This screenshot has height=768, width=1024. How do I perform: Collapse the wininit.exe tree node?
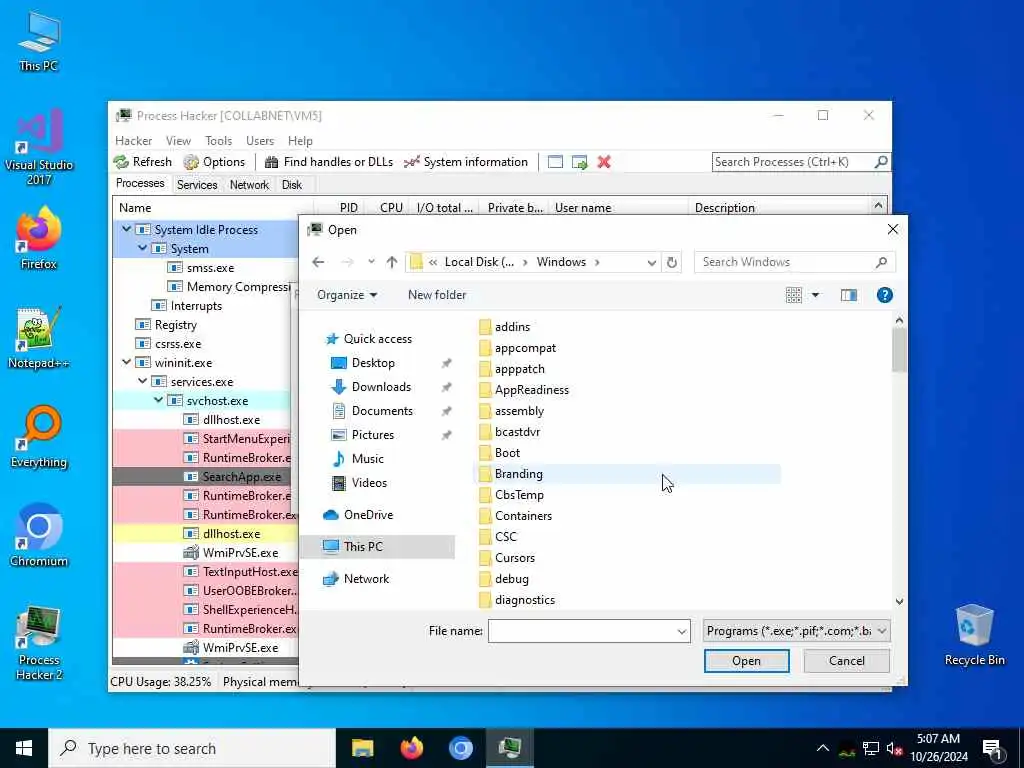pos(127,362)
